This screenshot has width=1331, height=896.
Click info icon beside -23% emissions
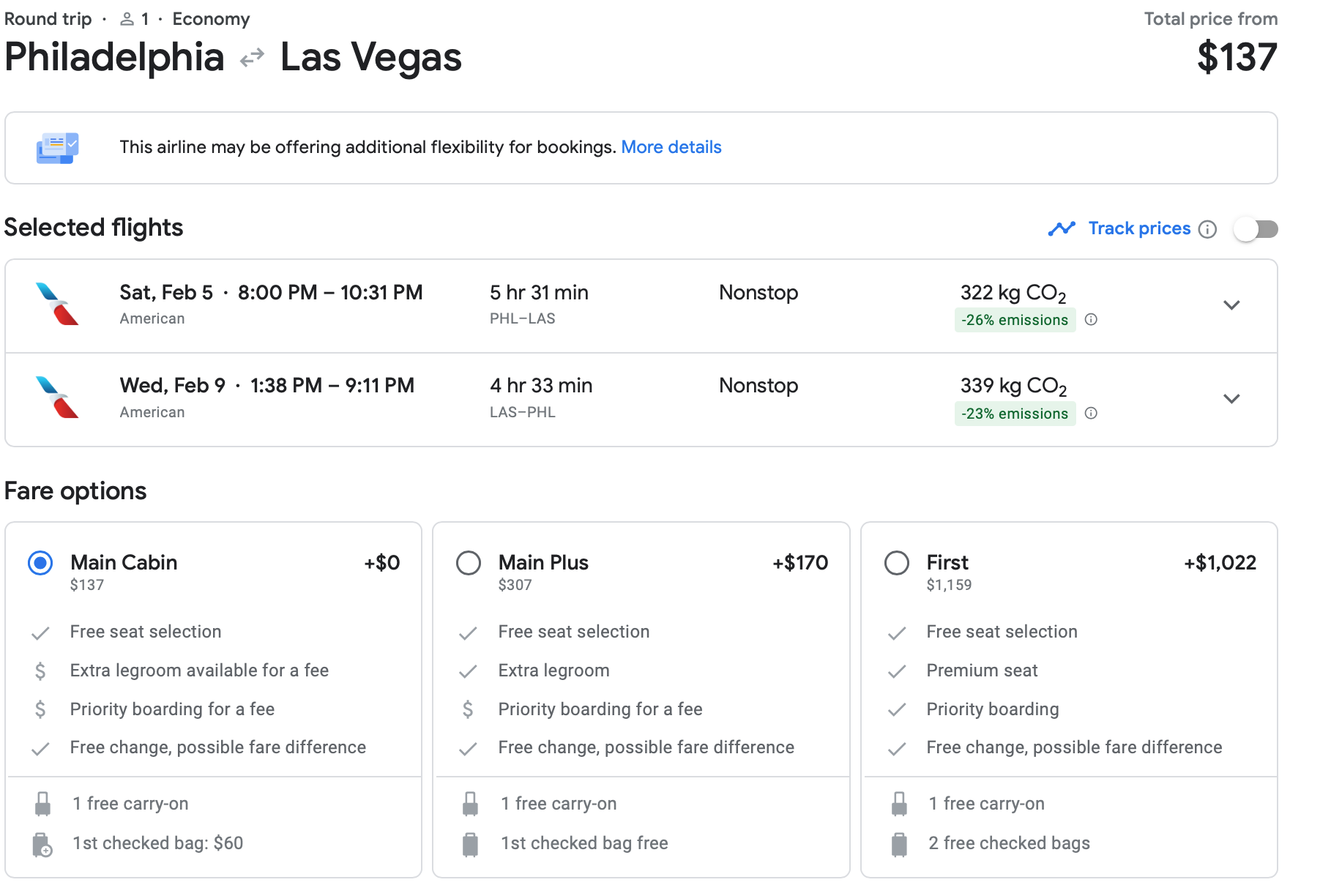coord(1091,414)
